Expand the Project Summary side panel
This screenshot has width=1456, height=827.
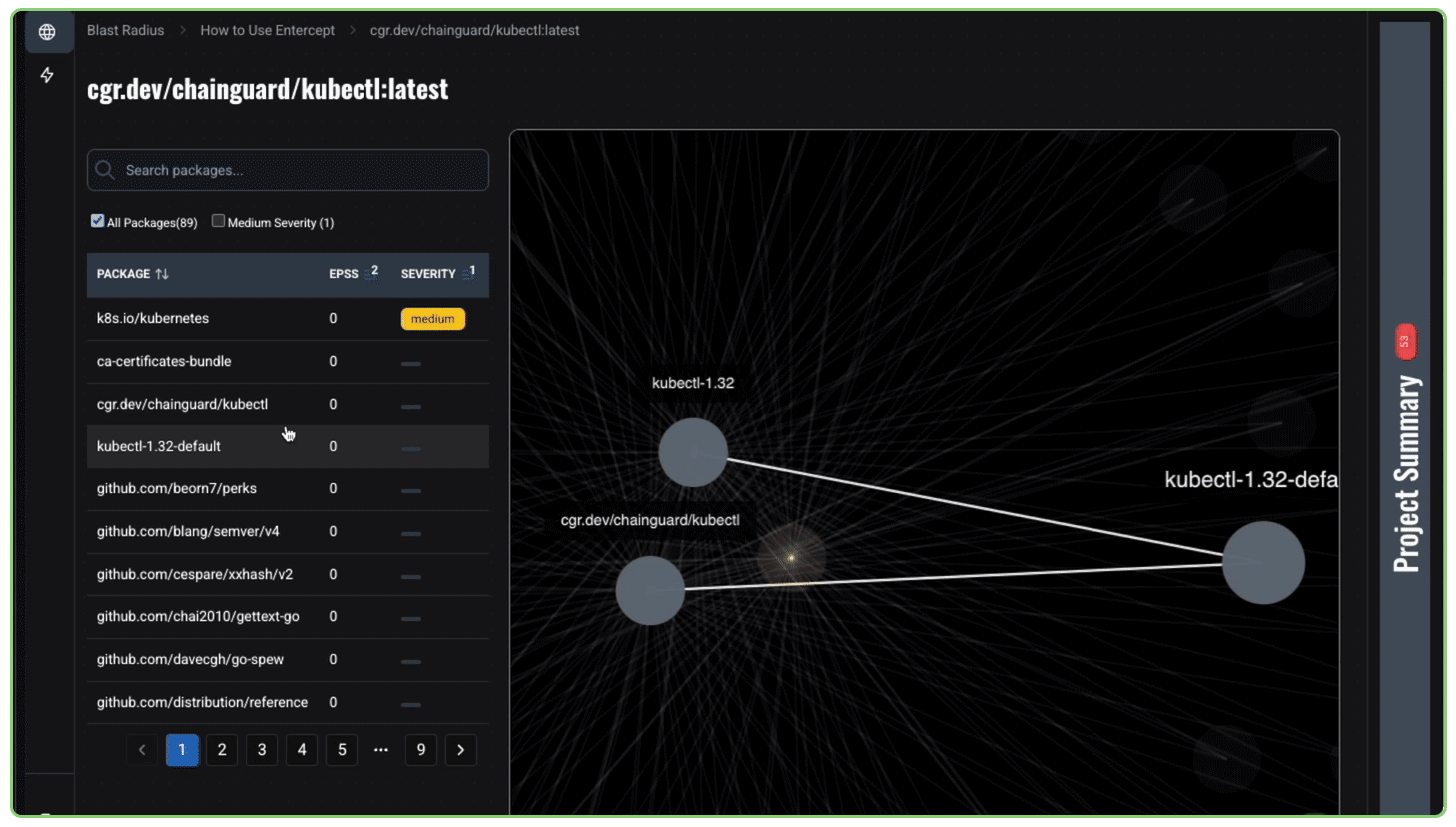[x=1405, y=419]
